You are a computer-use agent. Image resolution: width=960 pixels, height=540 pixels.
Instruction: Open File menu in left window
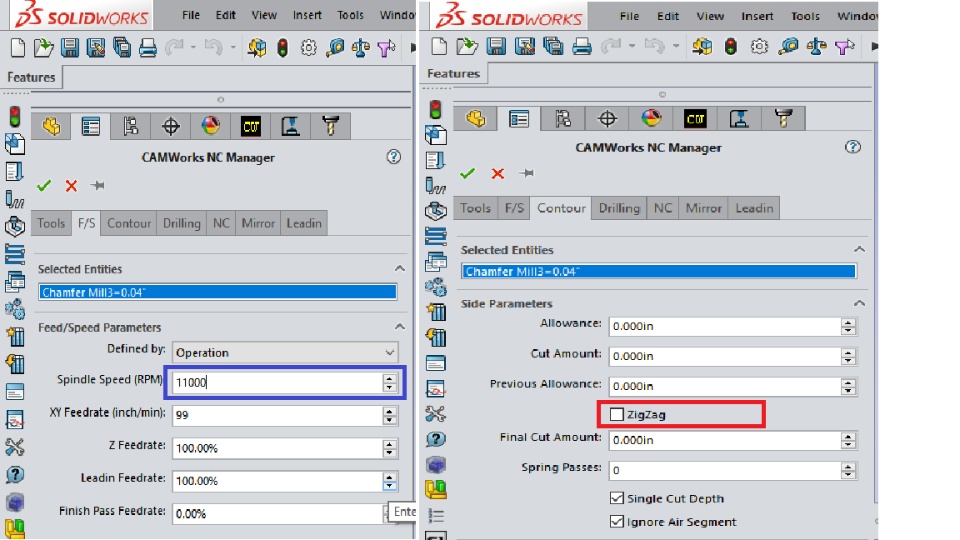191,15
